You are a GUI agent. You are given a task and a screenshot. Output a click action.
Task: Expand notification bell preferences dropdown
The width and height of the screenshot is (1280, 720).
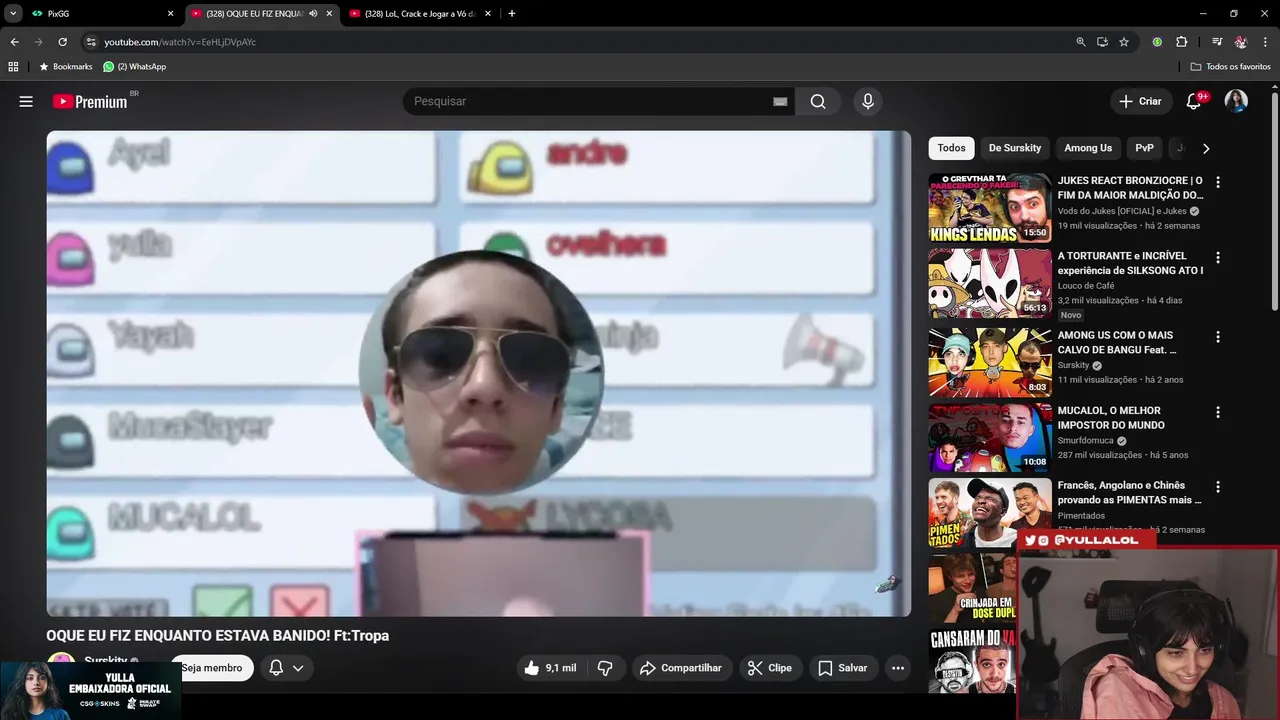point(298,668)
